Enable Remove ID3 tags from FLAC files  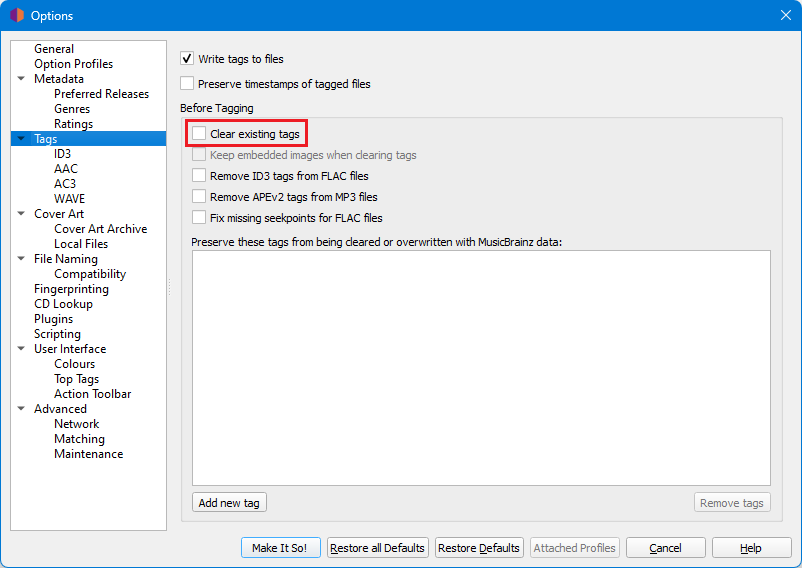tap(199, 175)
